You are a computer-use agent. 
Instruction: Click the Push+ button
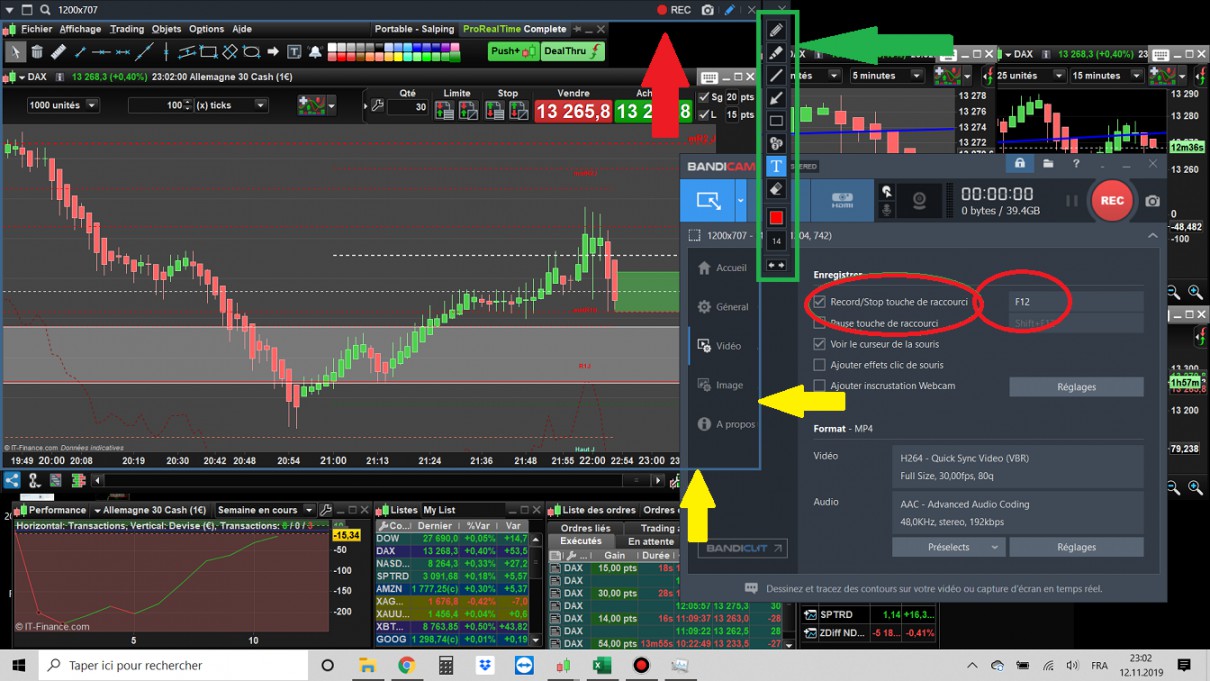click(514, 51)
